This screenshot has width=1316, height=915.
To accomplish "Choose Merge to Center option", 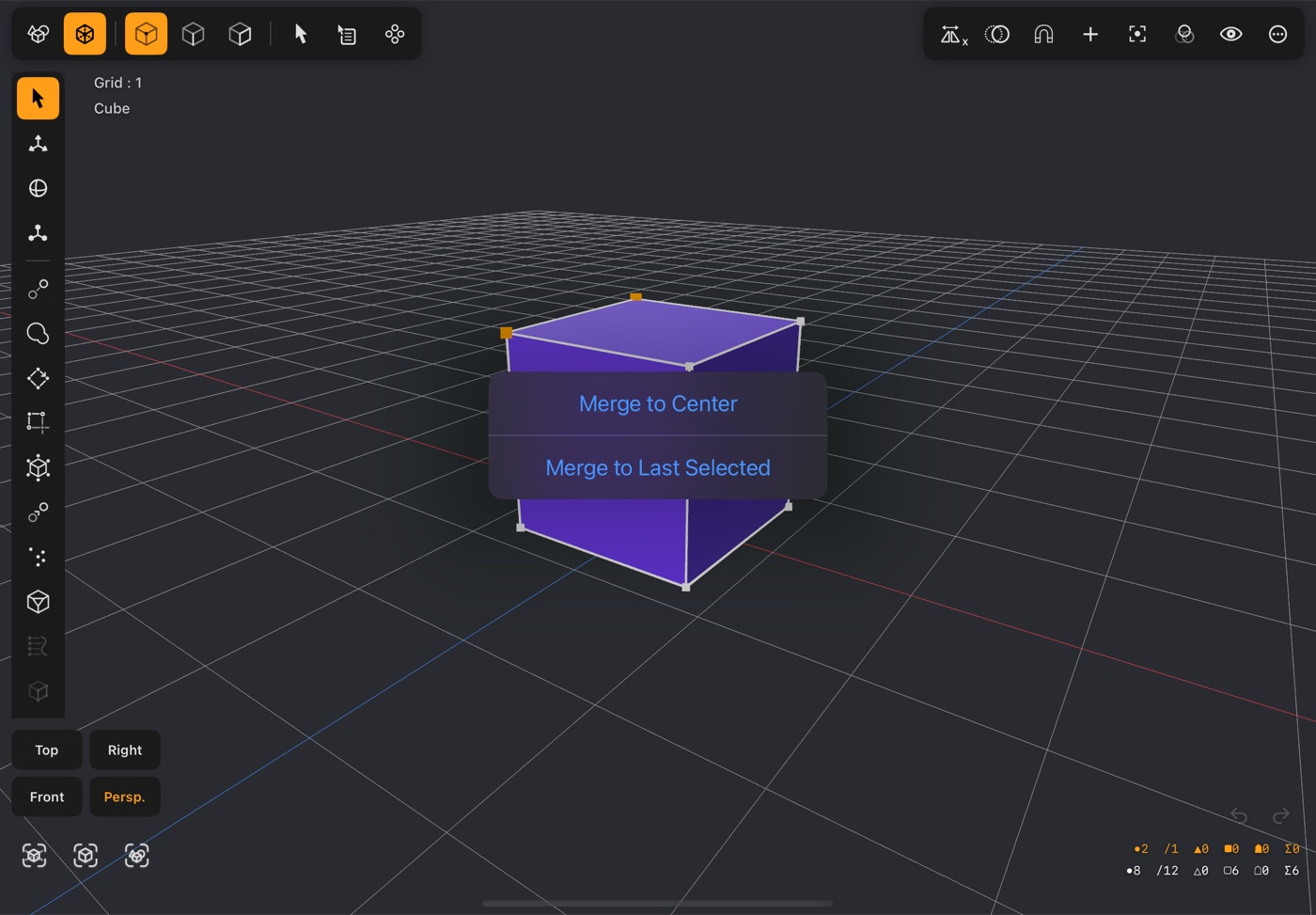I will pyautogui.click(x=658, y=403).
